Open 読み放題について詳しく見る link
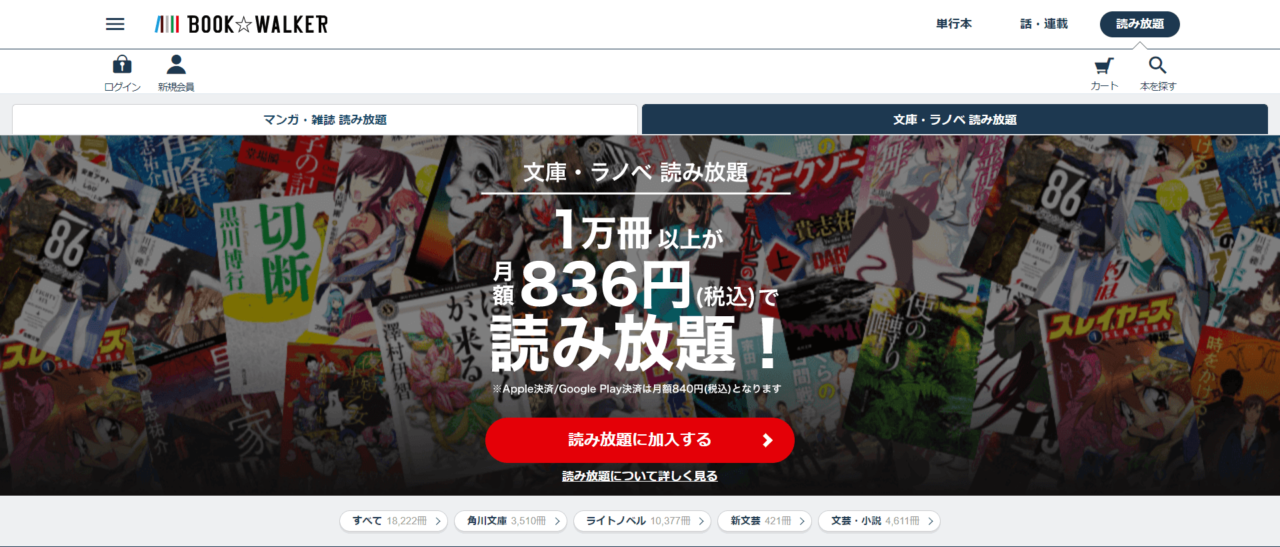Screen dimensions: 1280x547 [640, 476]
